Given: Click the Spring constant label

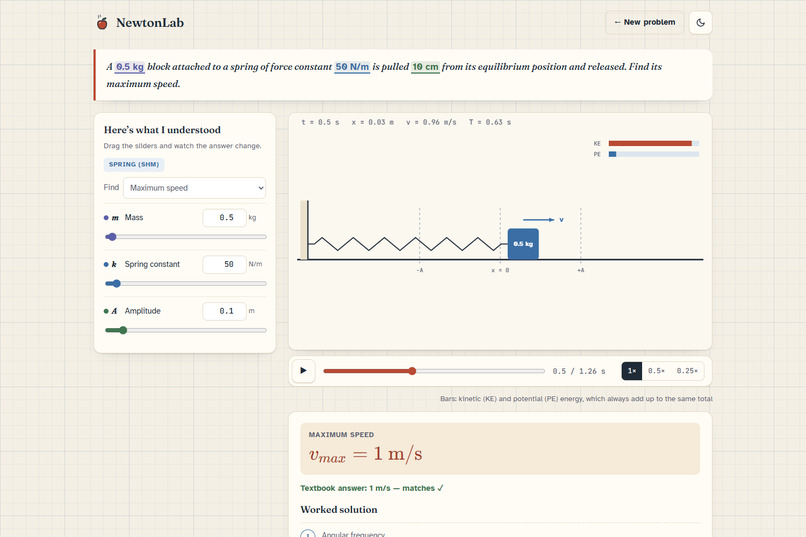Looking at the screenshot, I should (x=152, y=264).
